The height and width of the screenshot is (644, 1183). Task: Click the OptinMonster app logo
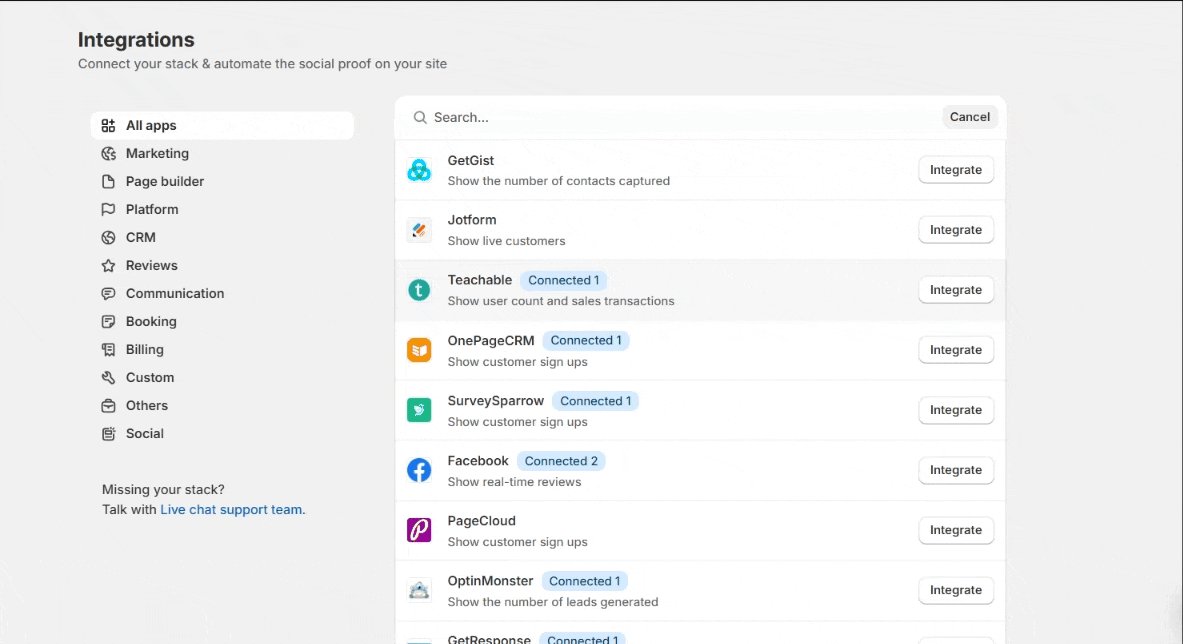419,590
